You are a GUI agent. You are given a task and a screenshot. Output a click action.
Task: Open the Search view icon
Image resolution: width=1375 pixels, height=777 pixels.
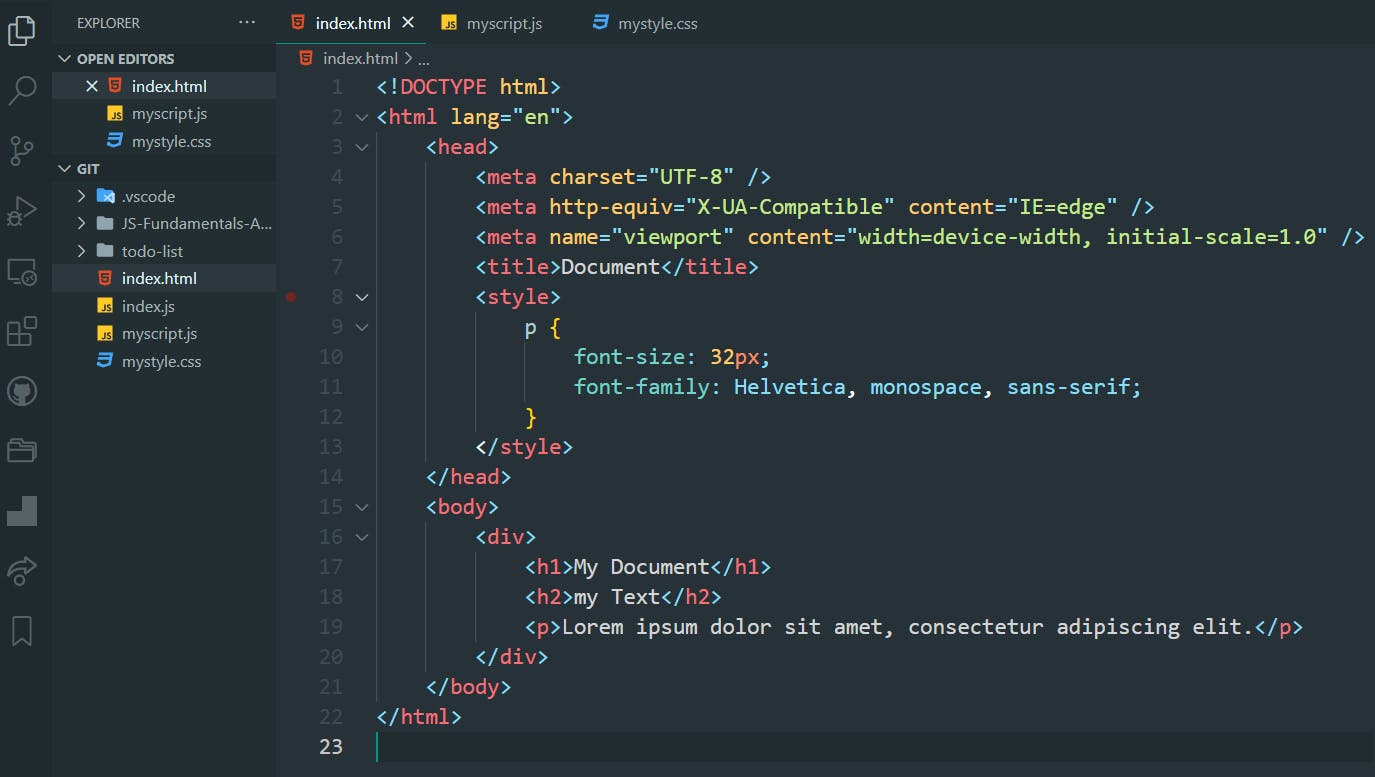(22, 91)
